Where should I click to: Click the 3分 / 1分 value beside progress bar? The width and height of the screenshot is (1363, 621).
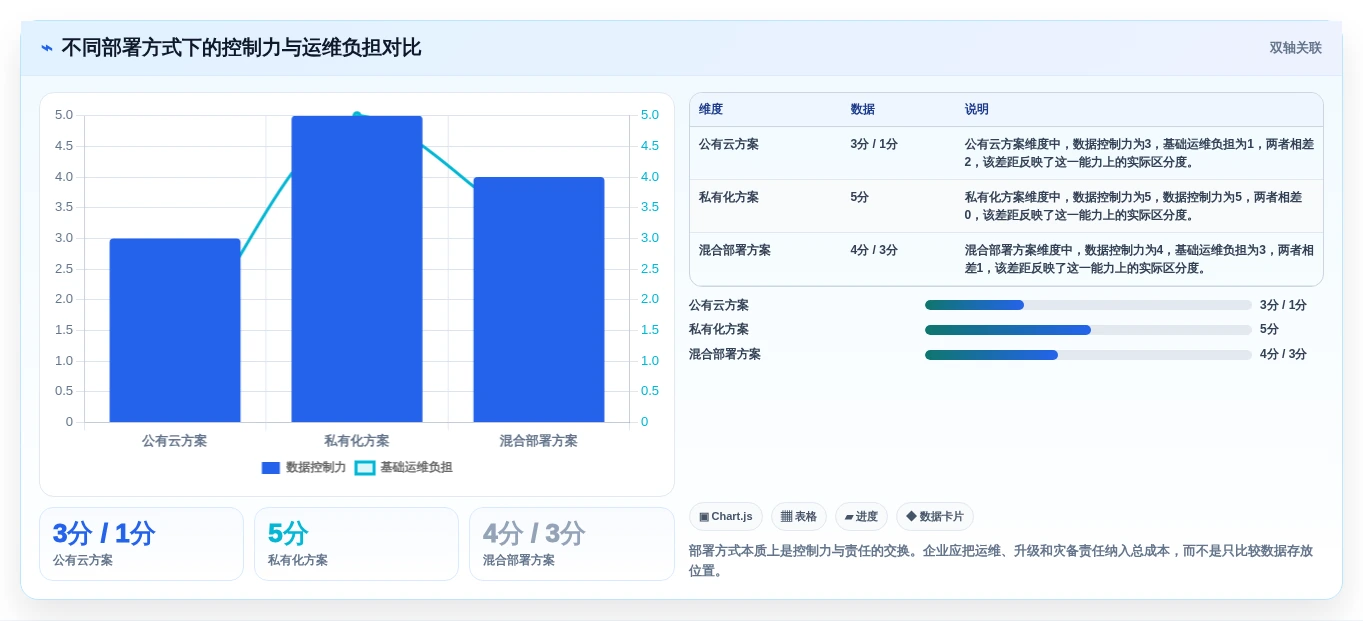click(x=1283, y=305)
